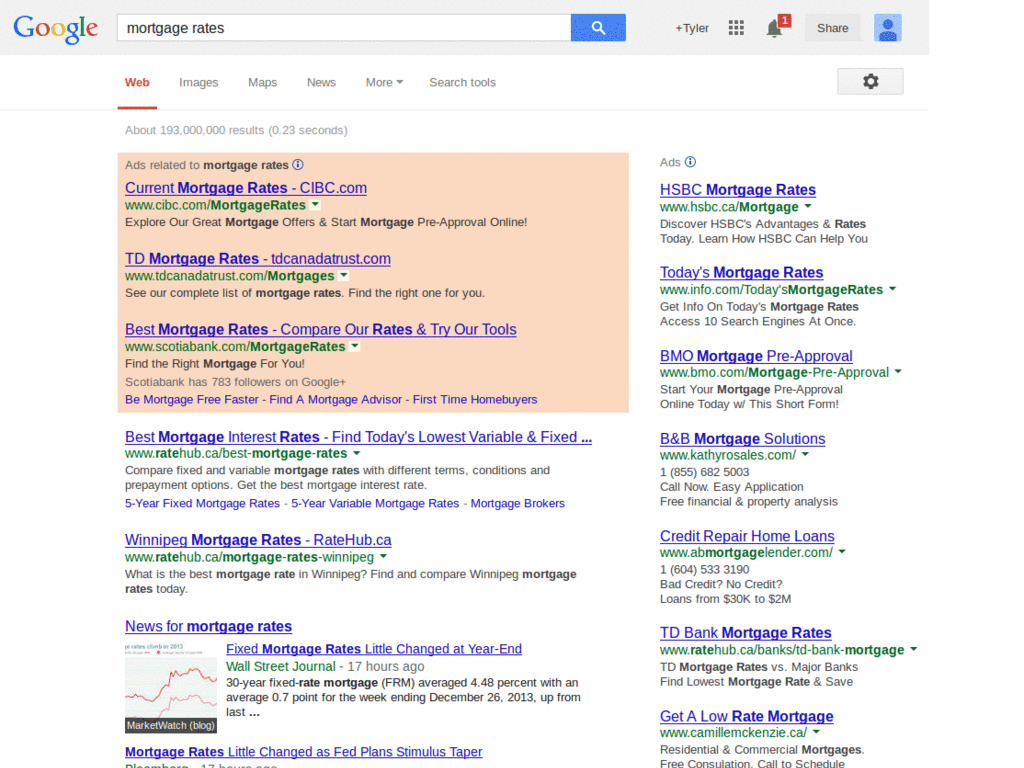The width and height of the screenshot is (1024, 768).
Task: Select the Web tab
Action: click(x=137, y=82)
